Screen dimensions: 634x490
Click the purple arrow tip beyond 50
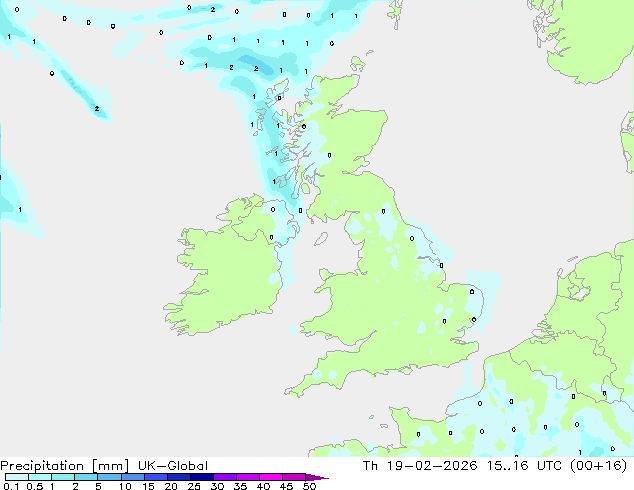[317, 477]
